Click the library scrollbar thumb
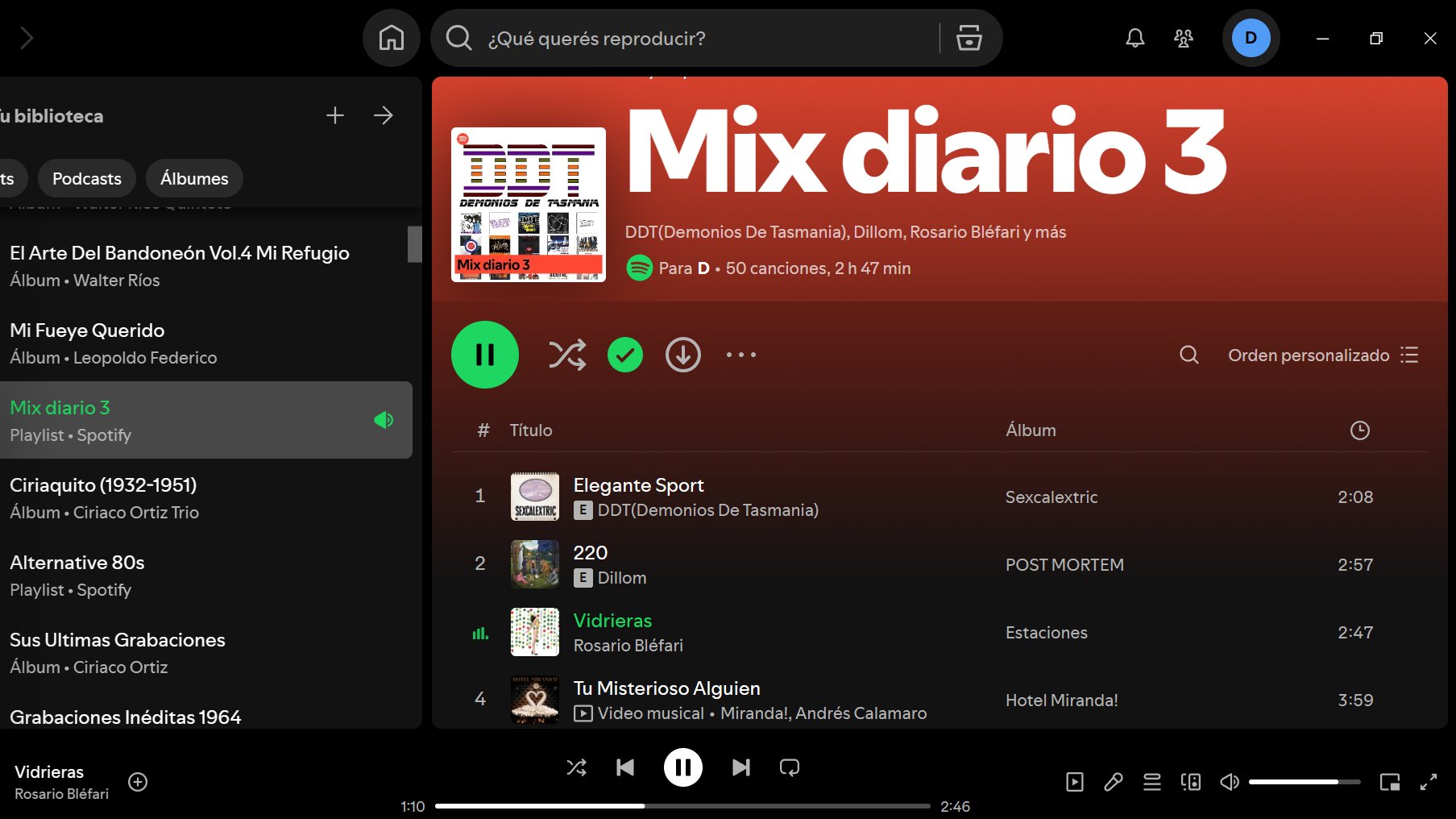The image size is (1456, 819). (x=415, y=243)
